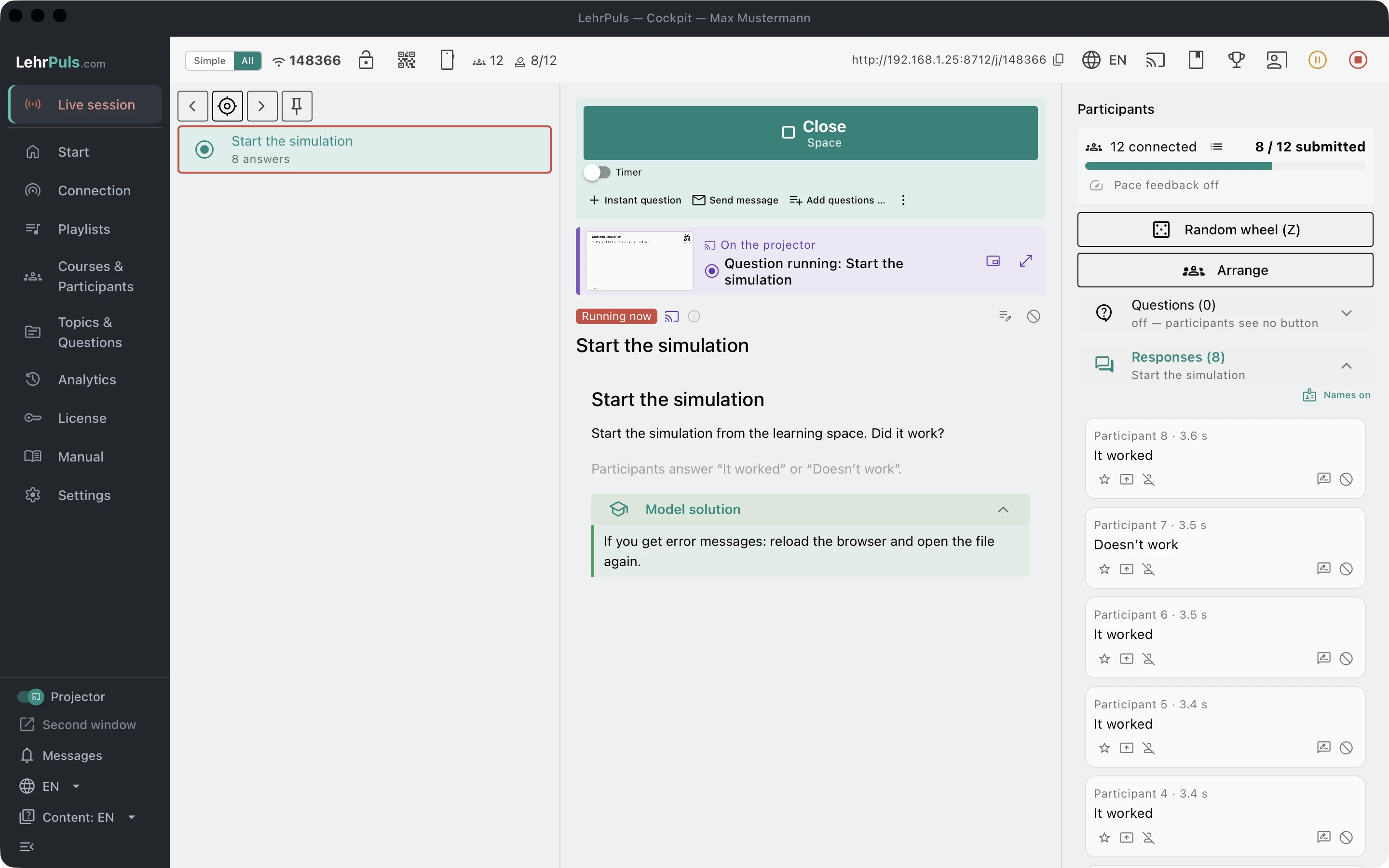The image size is (1389, 868).
Task: Open the QR code icon in toolbar
Action: coord(407,60)
